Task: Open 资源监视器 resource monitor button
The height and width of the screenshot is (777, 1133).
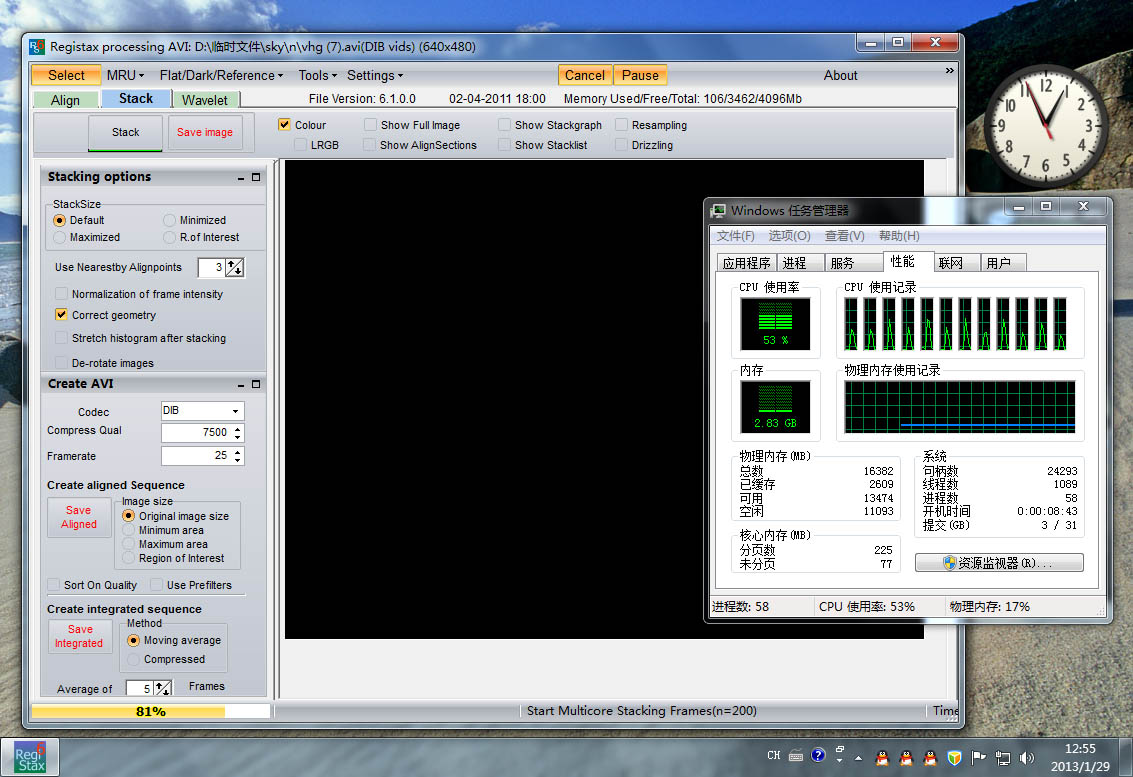Action: (x=999, y=563)
